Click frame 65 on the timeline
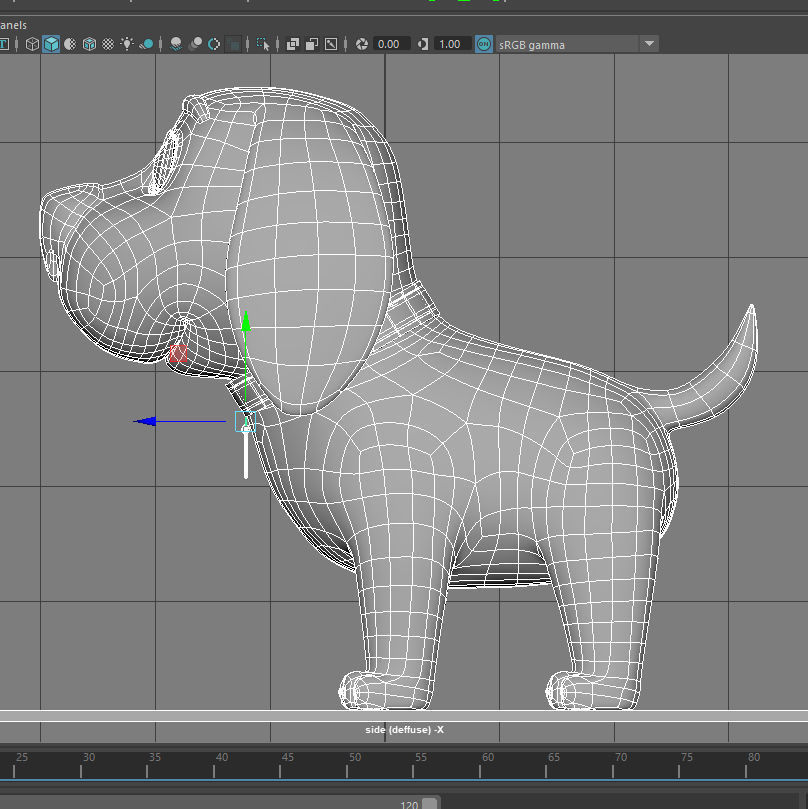The width and height of the screenshot is (808, 809). [x=554, y=757]
